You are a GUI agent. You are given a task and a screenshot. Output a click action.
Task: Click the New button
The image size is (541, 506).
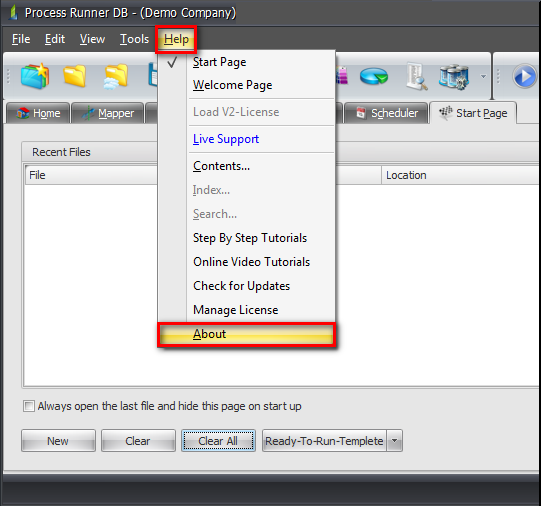pos(58,440)
